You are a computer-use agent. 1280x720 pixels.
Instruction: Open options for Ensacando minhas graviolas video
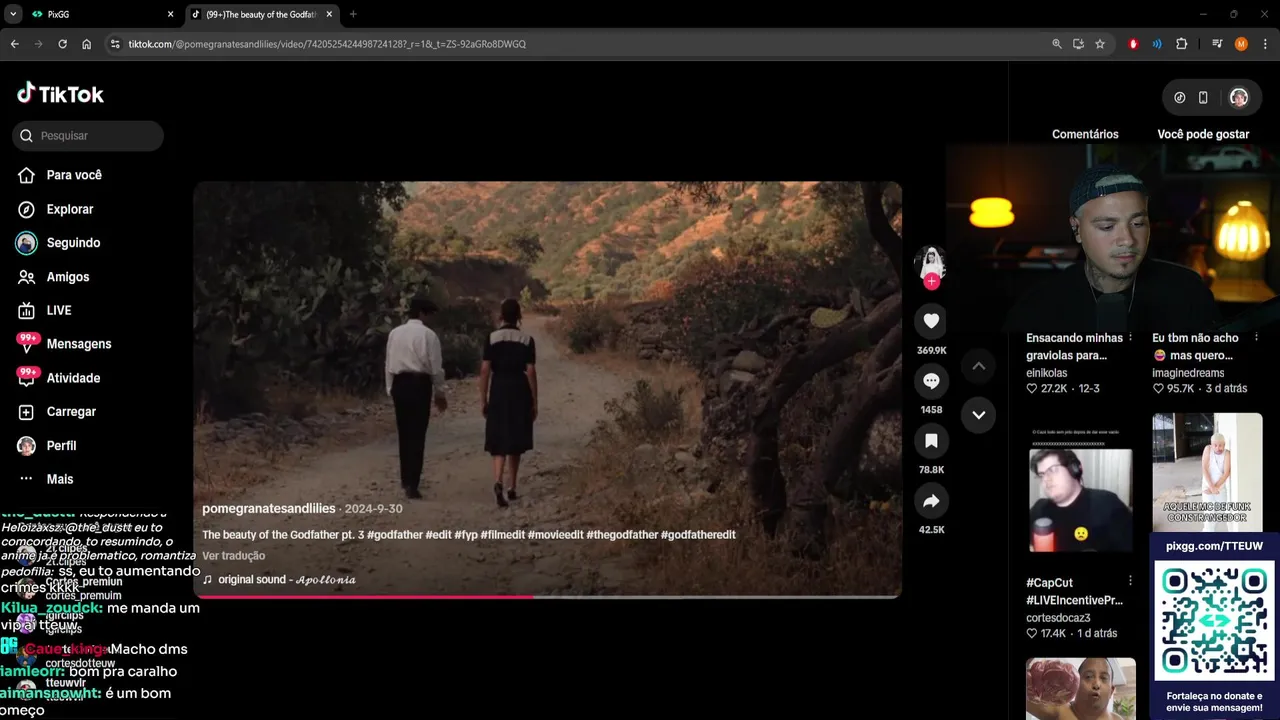click(x=1130, y=338)
